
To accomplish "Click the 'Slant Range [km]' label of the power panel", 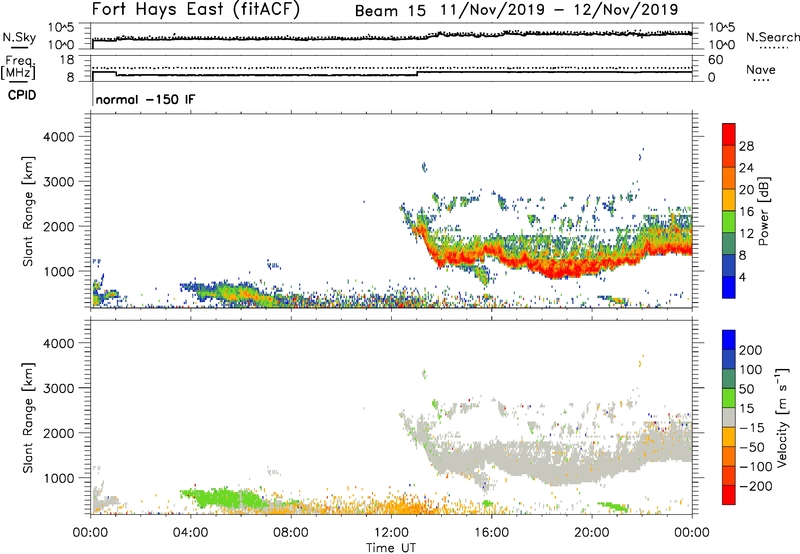I will [x=28, y=211].
